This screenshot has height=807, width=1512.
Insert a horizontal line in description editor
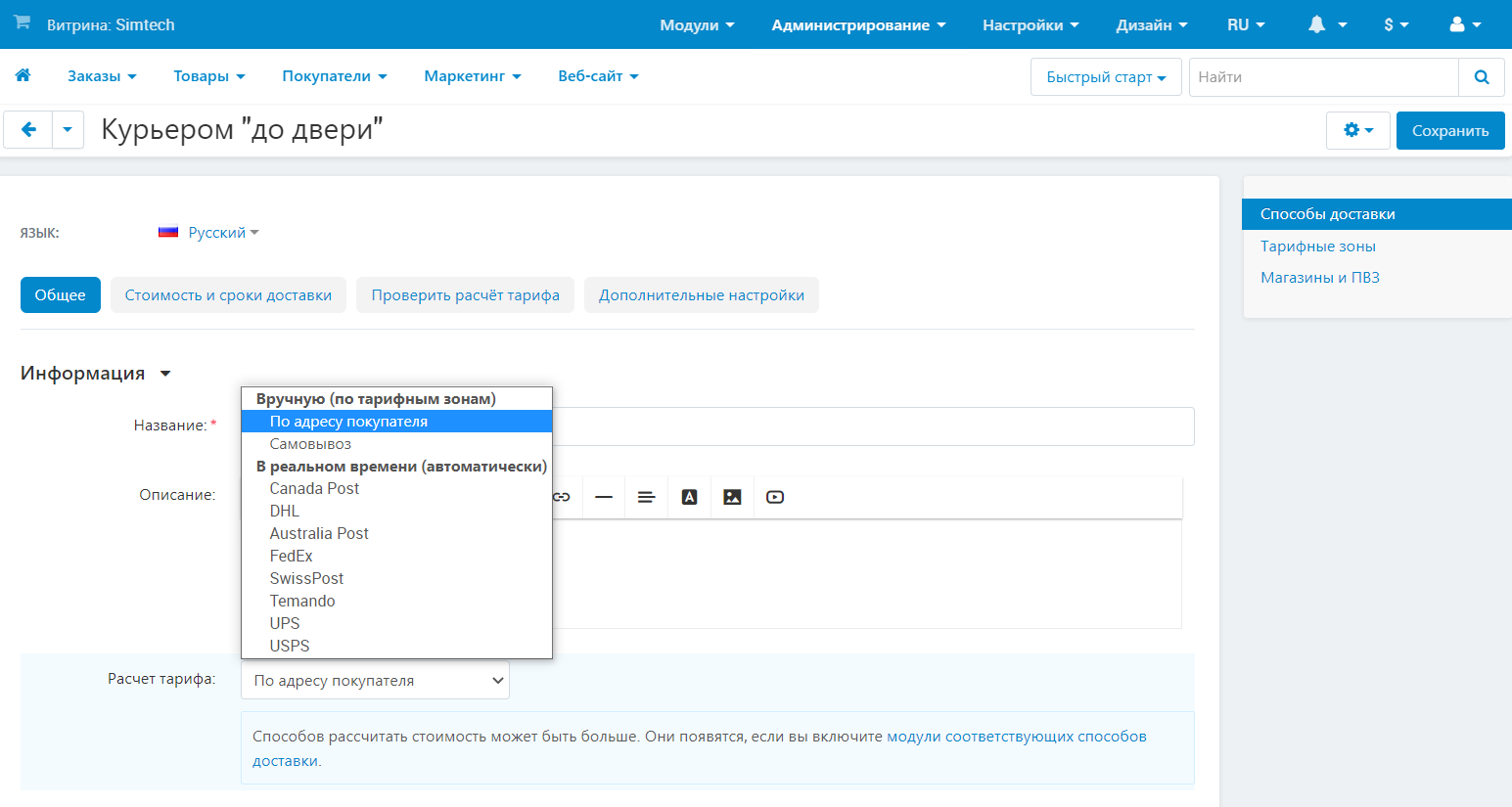tap(604, 497)
